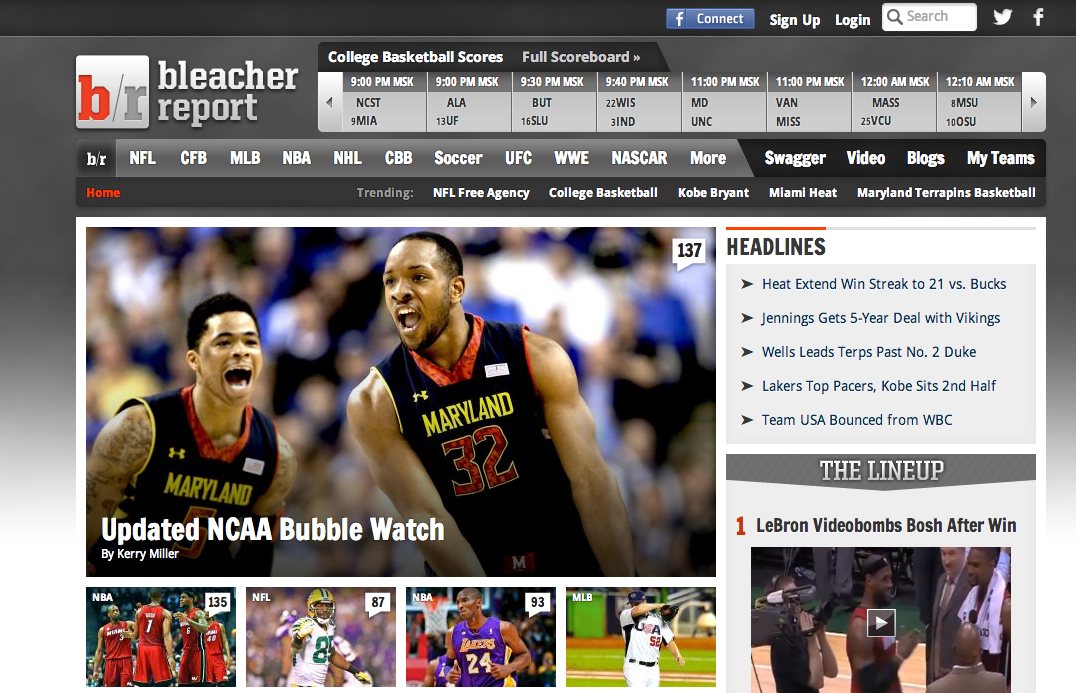The height and width of the screenshot is (693, 1076).
Task: Open Miami Heat NBA thumbnail story
Action: click(161, 637)
